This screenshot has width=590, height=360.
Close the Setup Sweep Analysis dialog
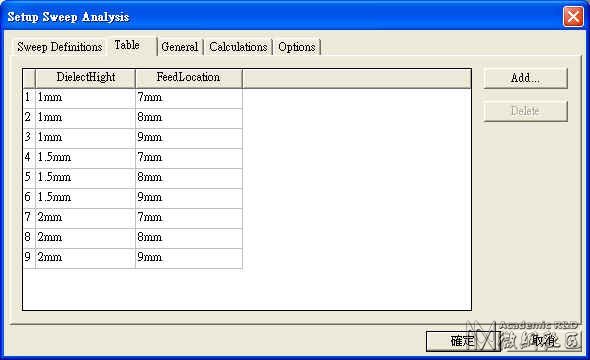point(573,17)
